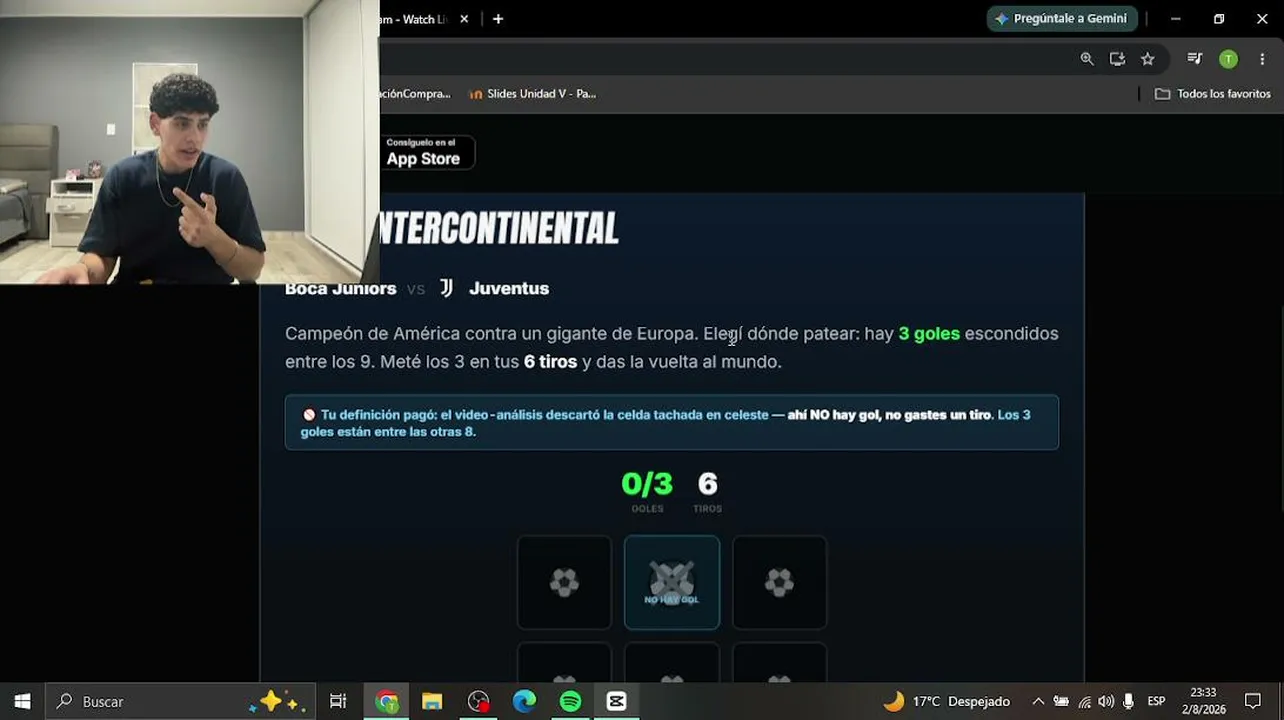
Task: Open the Windows notification center
Action: [x=1253, y=702]
